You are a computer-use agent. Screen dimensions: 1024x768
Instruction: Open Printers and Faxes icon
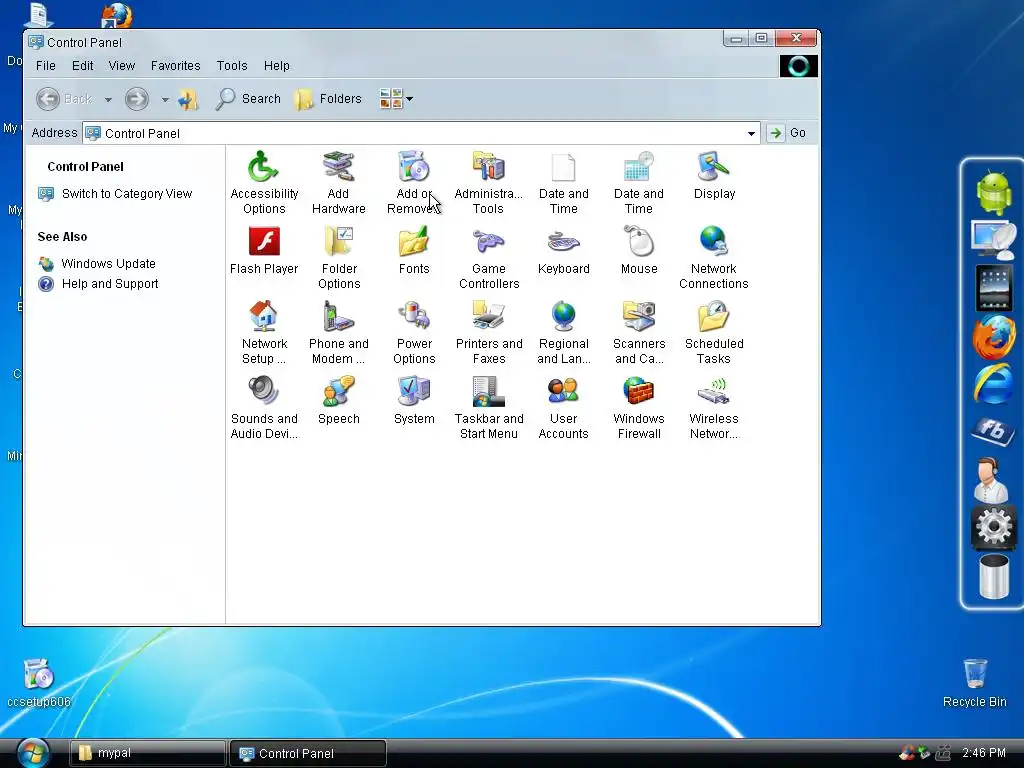point(488,317)
